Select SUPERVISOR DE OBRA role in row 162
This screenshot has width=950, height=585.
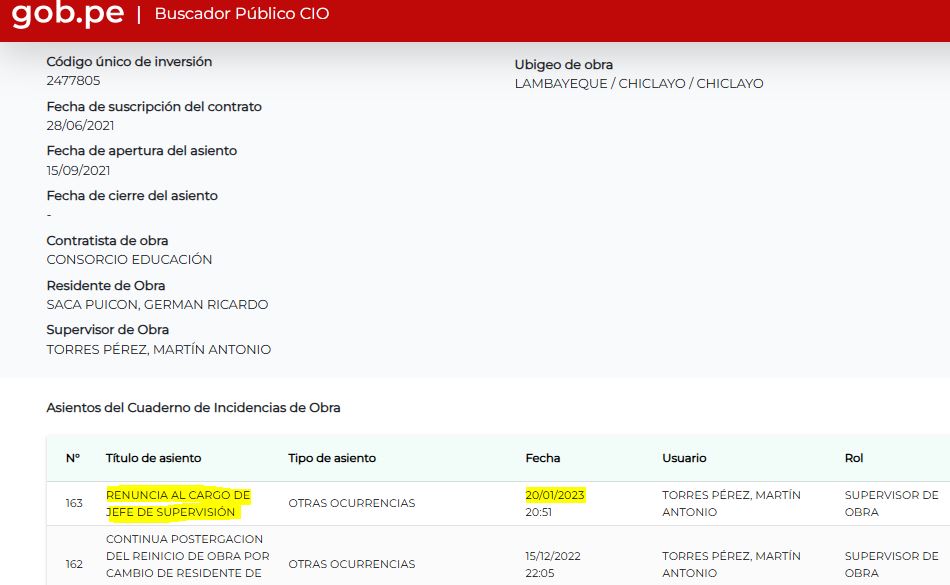pyautogui.click(x=891, y=564)
